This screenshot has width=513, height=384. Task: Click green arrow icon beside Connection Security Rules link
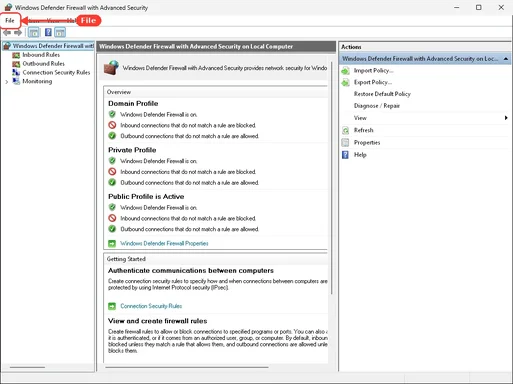coord(112,306)
